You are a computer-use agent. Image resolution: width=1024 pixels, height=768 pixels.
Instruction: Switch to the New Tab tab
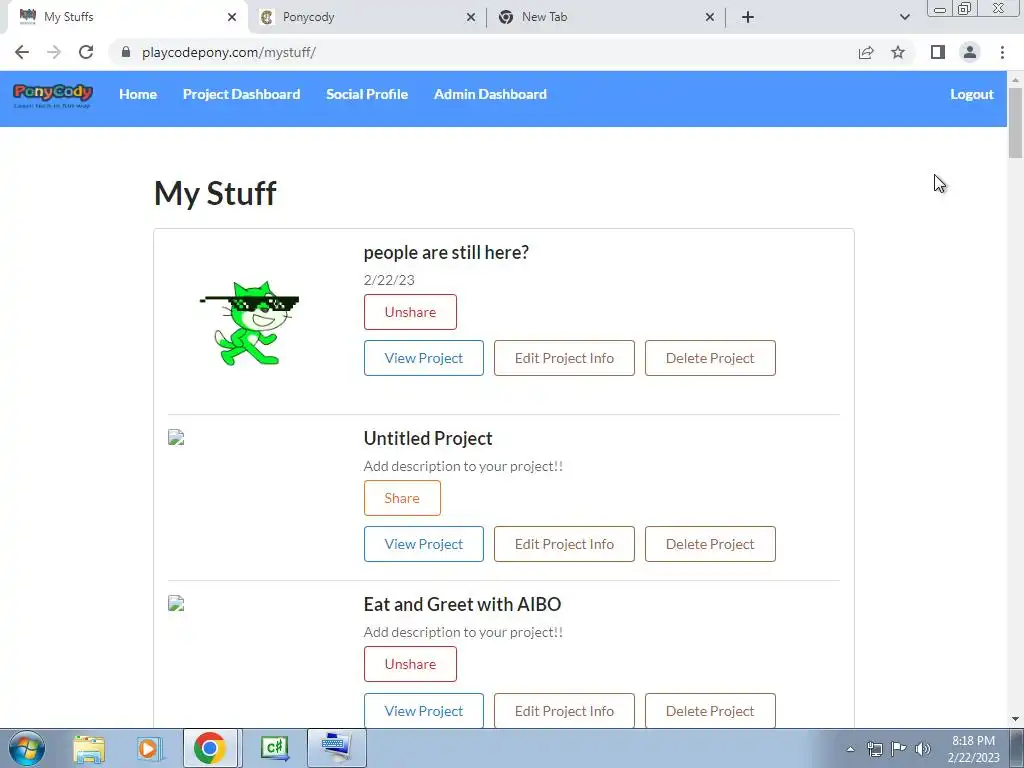(x=606, y=17)
